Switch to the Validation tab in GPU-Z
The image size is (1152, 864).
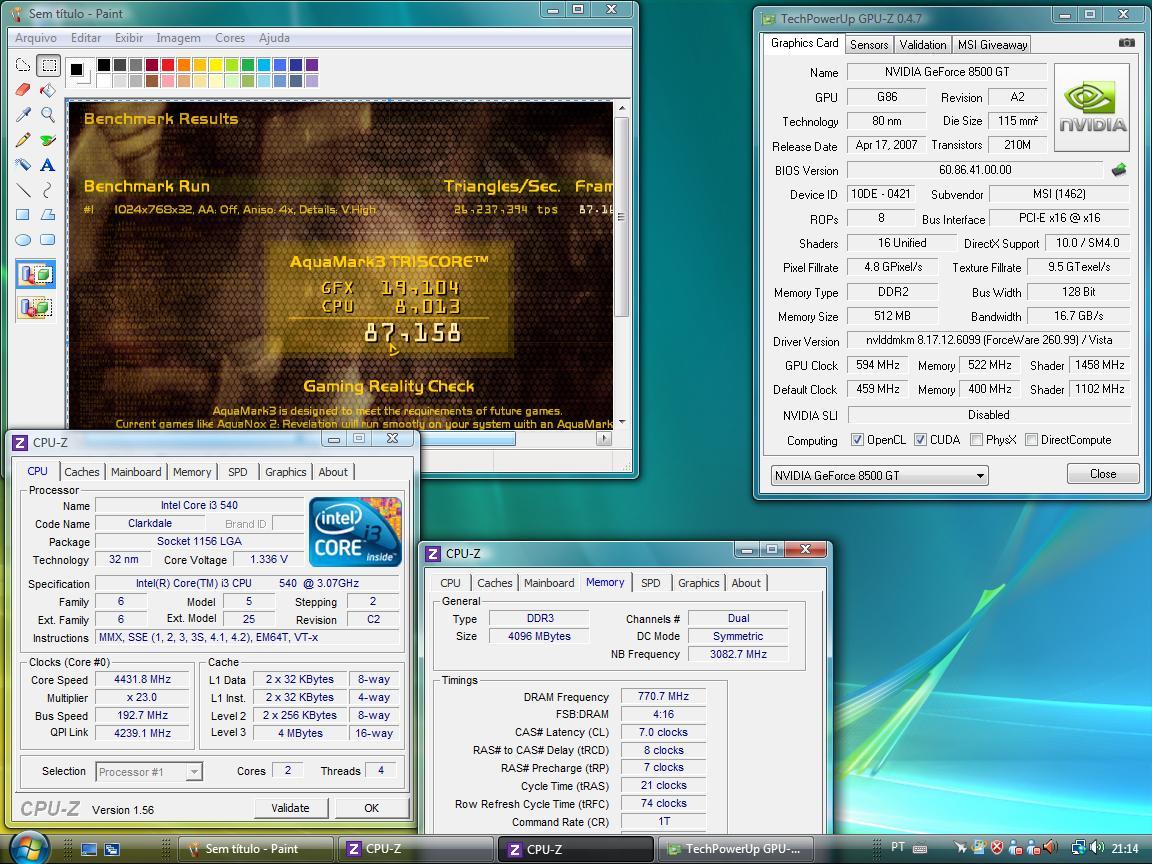pyautogui.click(x=923, y=45)
